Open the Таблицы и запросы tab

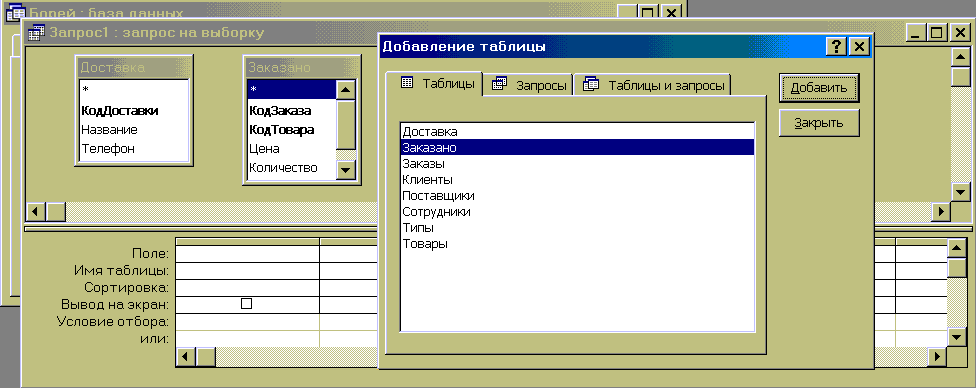[x=652, y=85]
